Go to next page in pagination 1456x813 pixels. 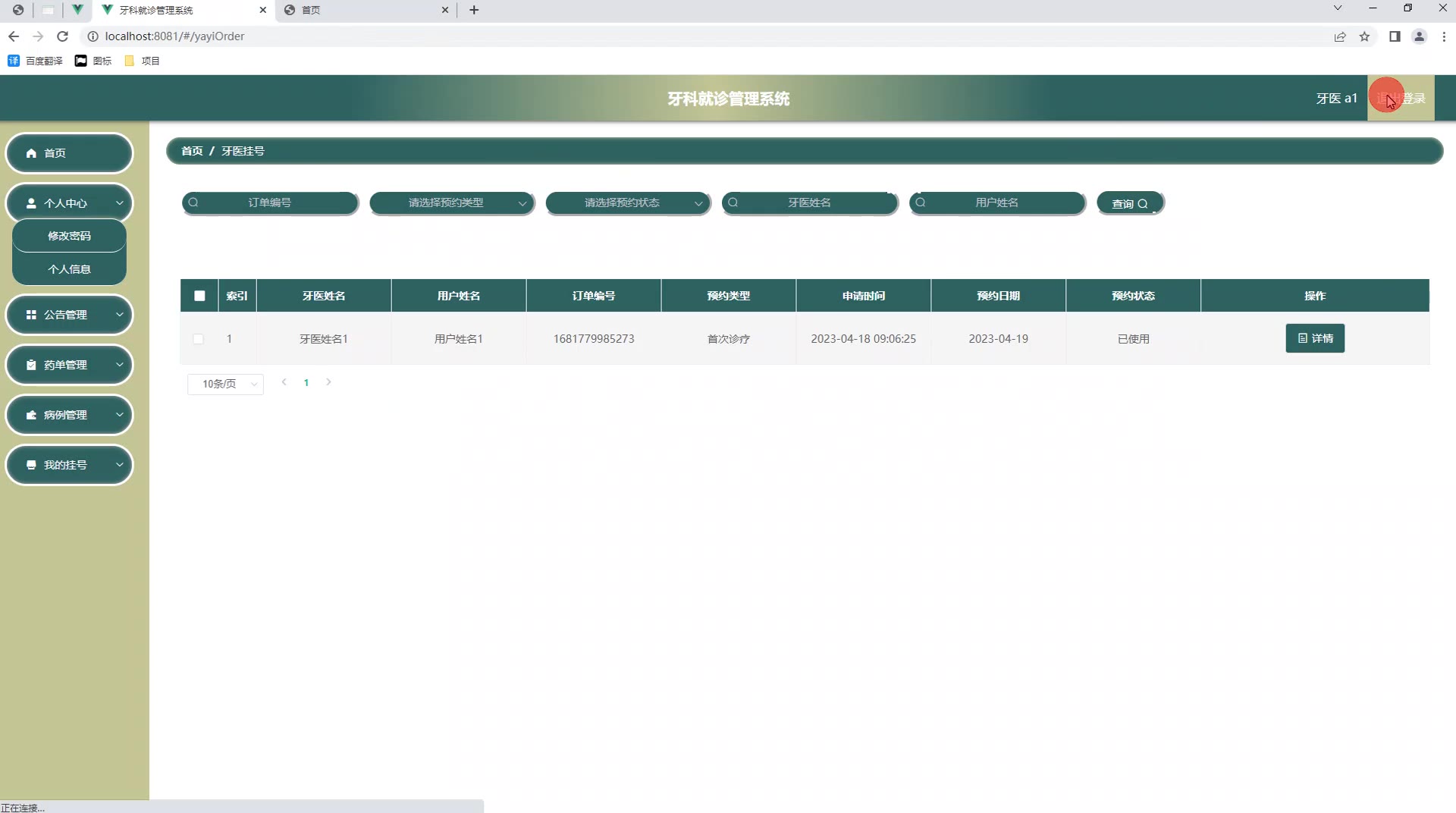click(x=328, y=382)
